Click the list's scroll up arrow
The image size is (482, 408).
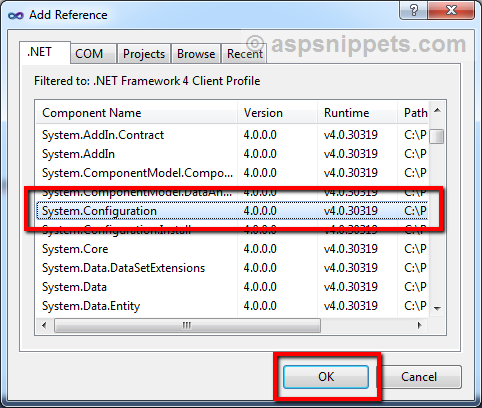tap(437, 110)
